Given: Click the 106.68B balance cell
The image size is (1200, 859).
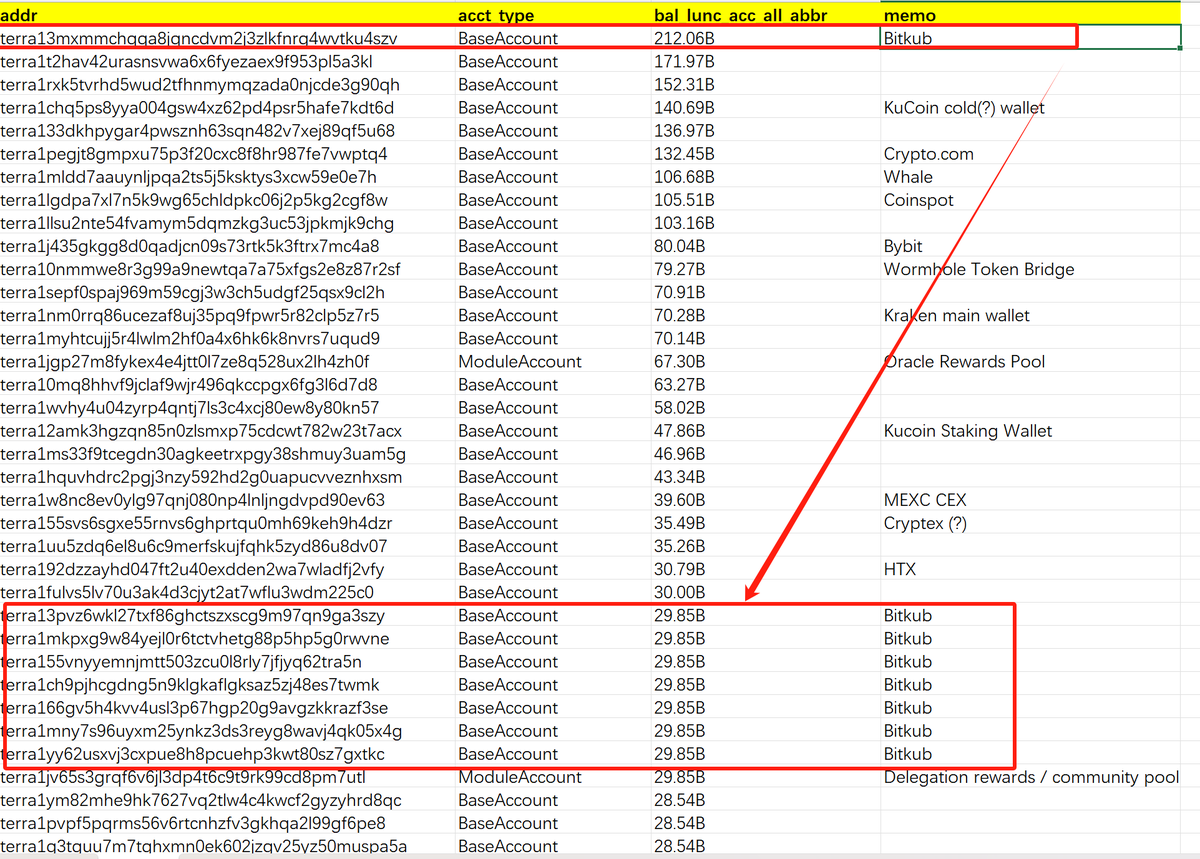Looking at the screenshot, I should (x=765, y=176).
